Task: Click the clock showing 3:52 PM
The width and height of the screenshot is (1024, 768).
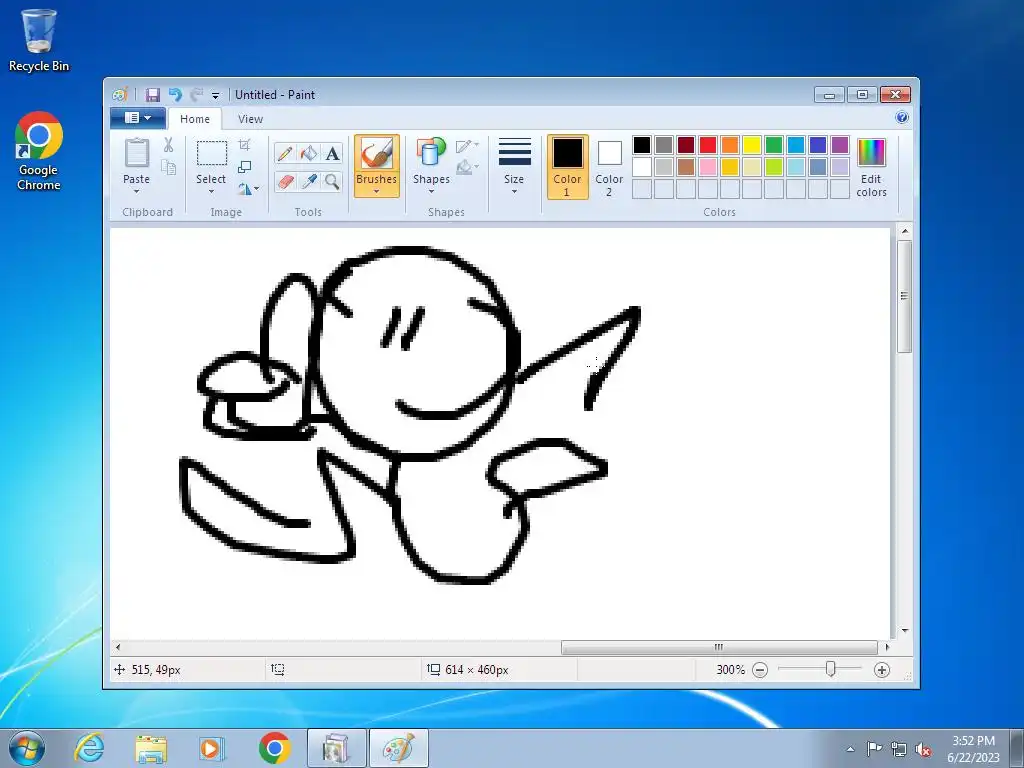Action: click(973, 741)
